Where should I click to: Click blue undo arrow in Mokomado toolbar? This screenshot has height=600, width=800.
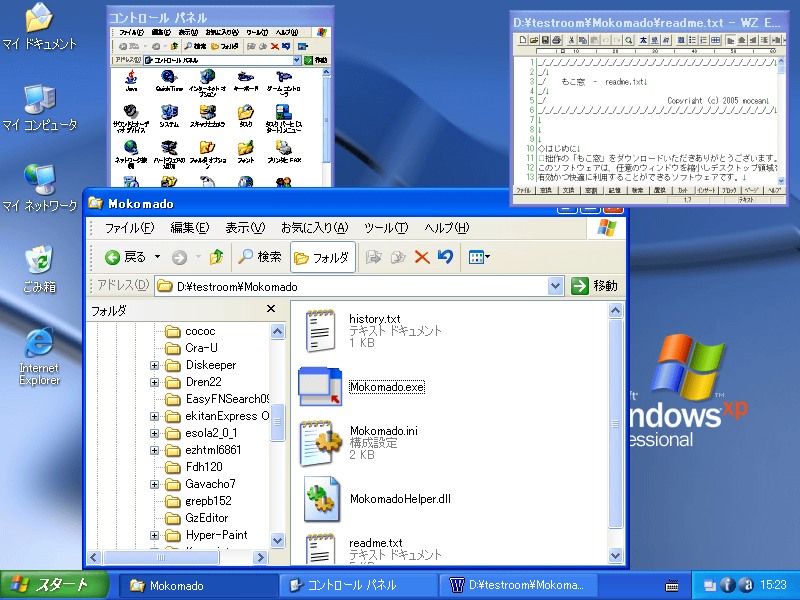point(445,257)
